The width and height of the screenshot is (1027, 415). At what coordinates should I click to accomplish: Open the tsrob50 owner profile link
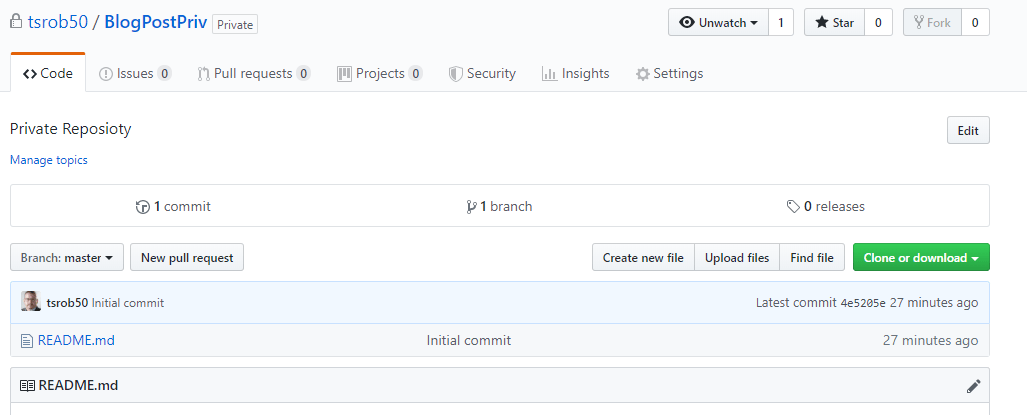click(x=58, y=22)
